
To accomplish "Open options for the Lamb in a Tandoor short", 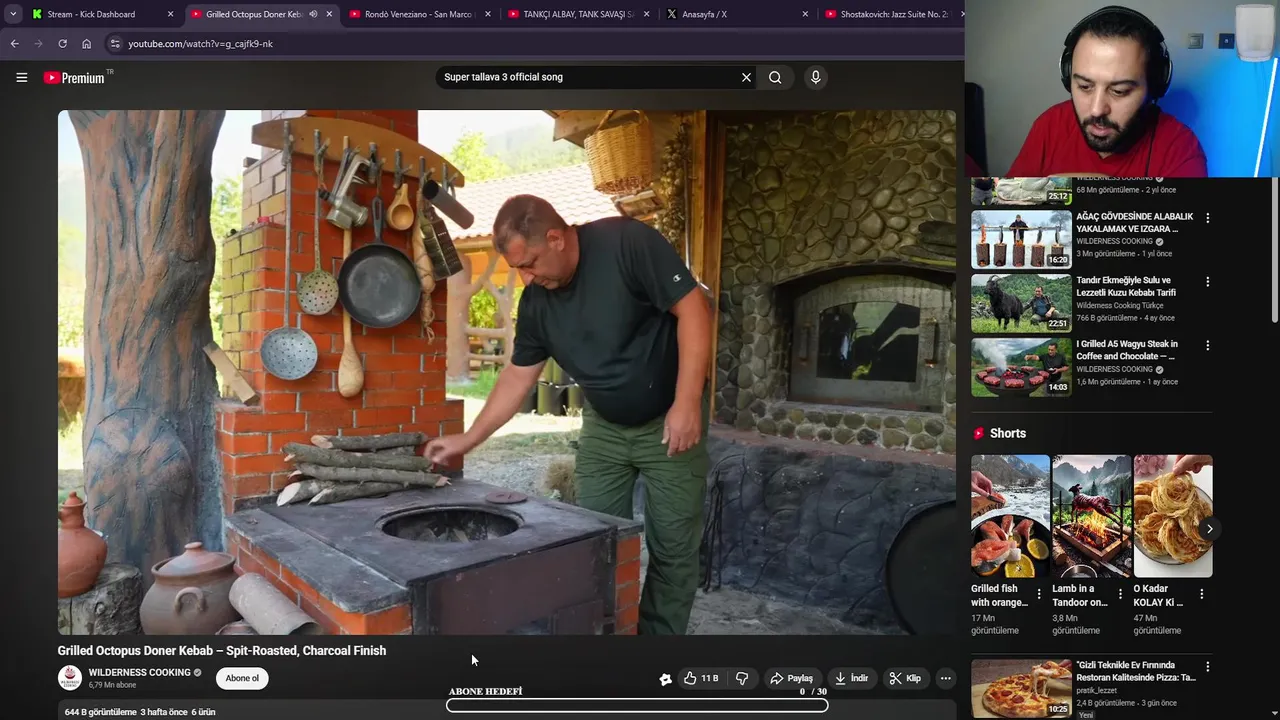I will [1120, 594].
